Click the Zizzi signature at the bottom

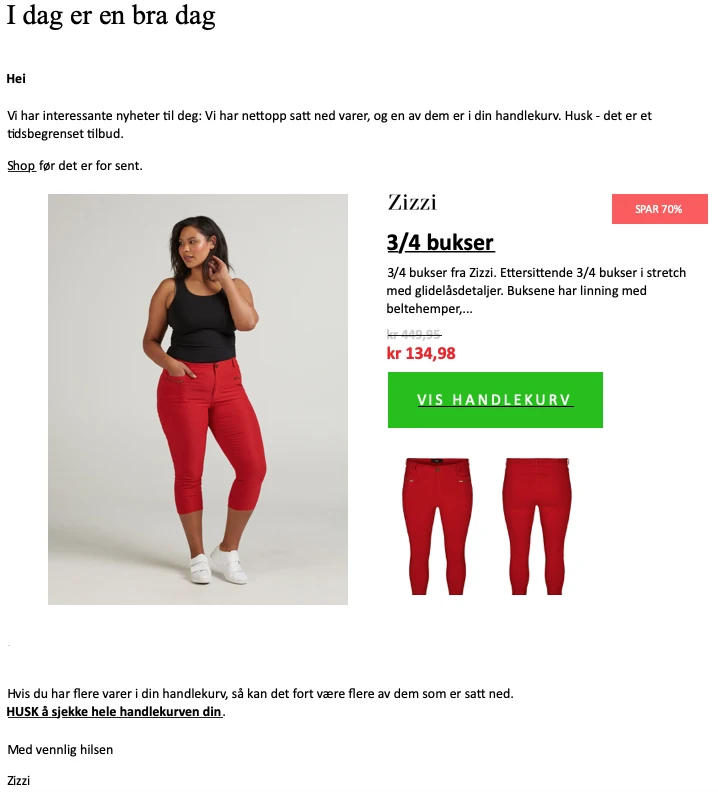19,780
